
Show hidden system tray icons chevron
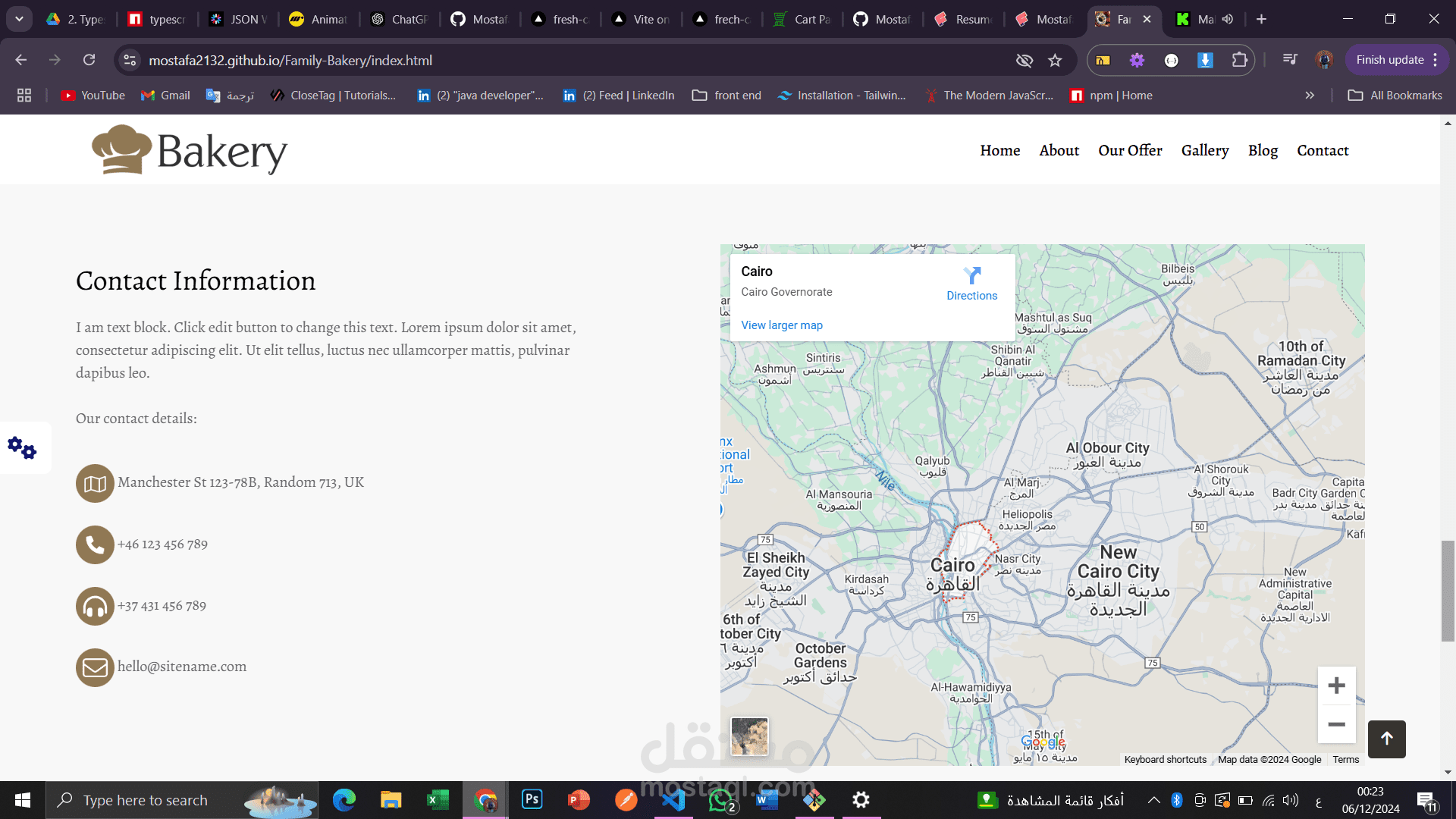[x=1153, y=800]
